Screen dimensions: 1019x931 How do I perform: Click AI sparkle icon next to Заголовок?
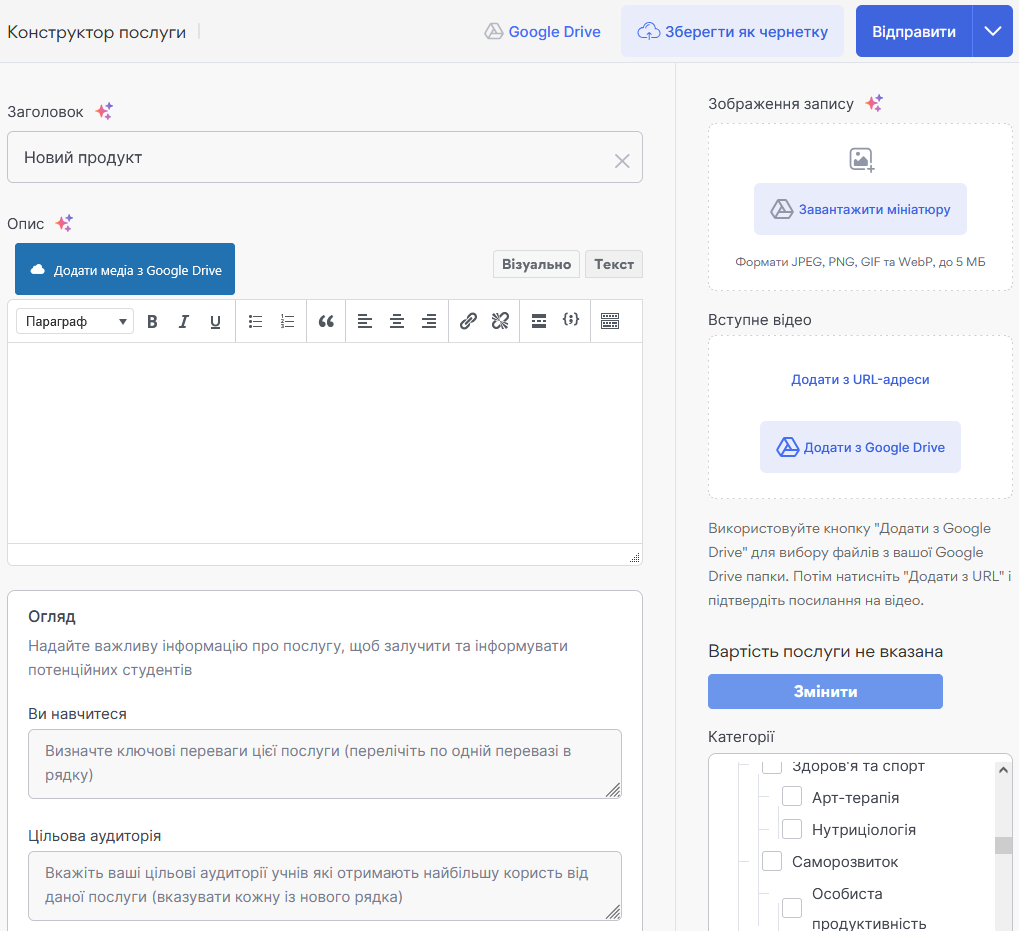pos(104,112)
